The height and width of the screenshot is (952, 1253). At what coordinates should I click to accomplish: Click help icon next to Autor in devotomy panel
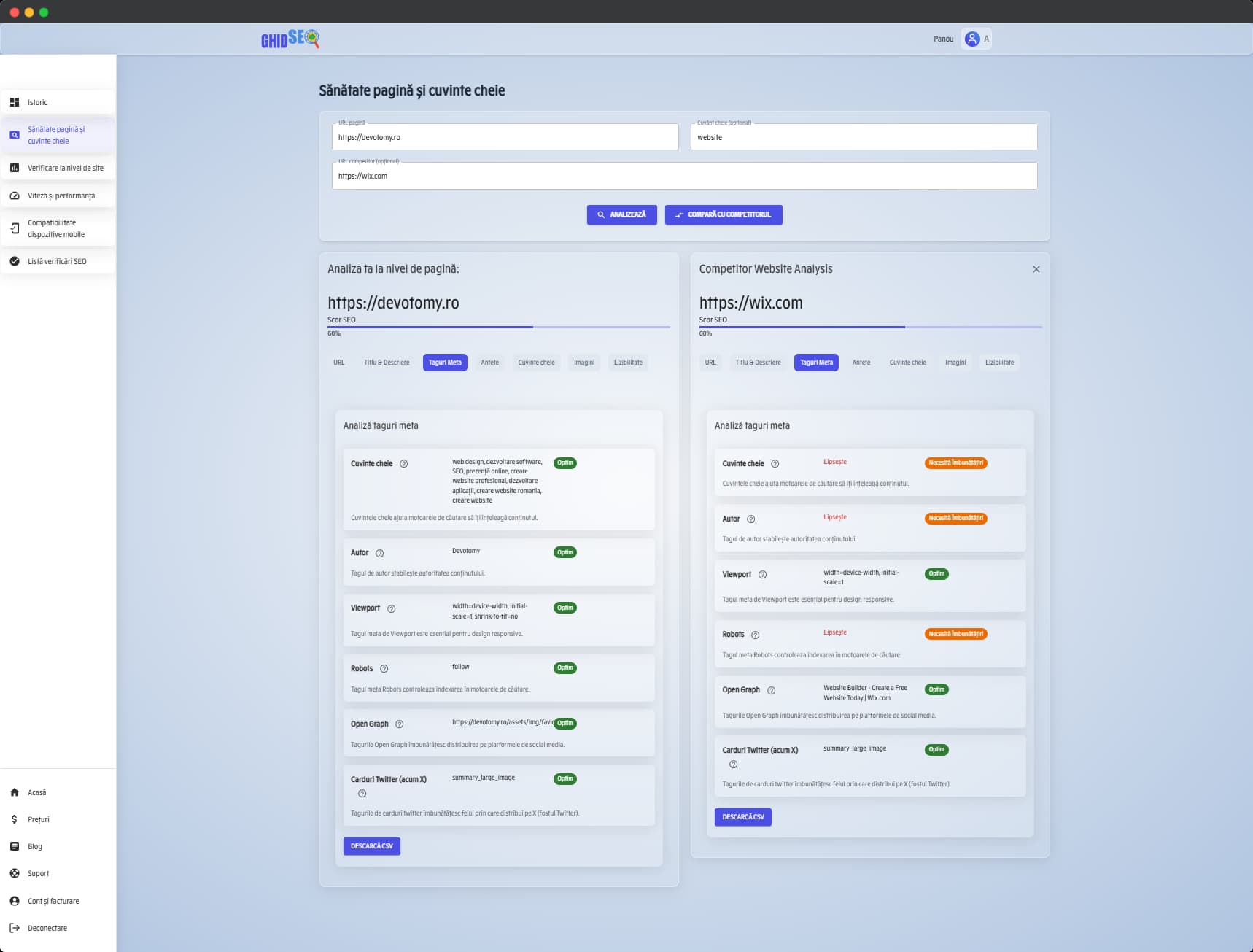(x=379, y=553)
